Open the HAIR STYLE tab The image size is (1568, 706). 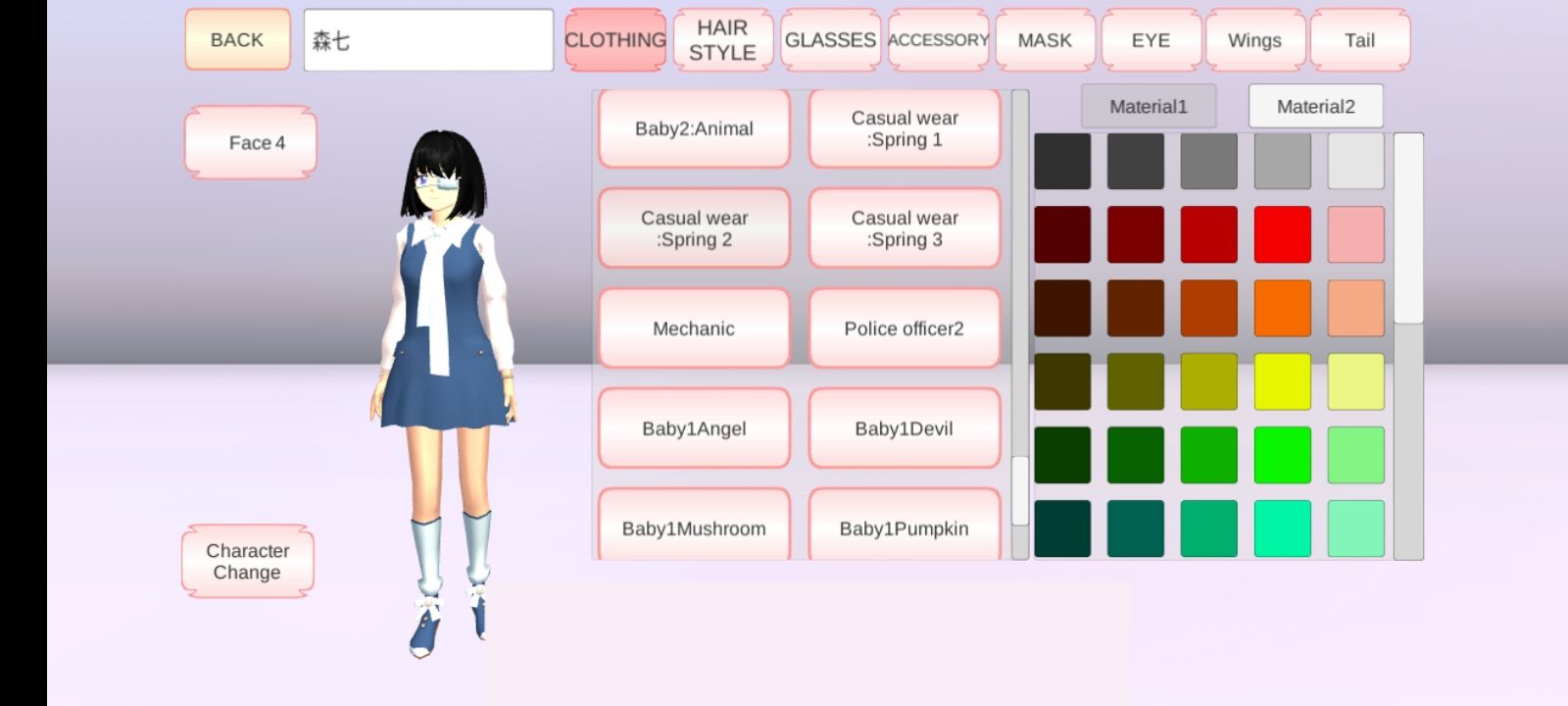(x=722, y=40)
